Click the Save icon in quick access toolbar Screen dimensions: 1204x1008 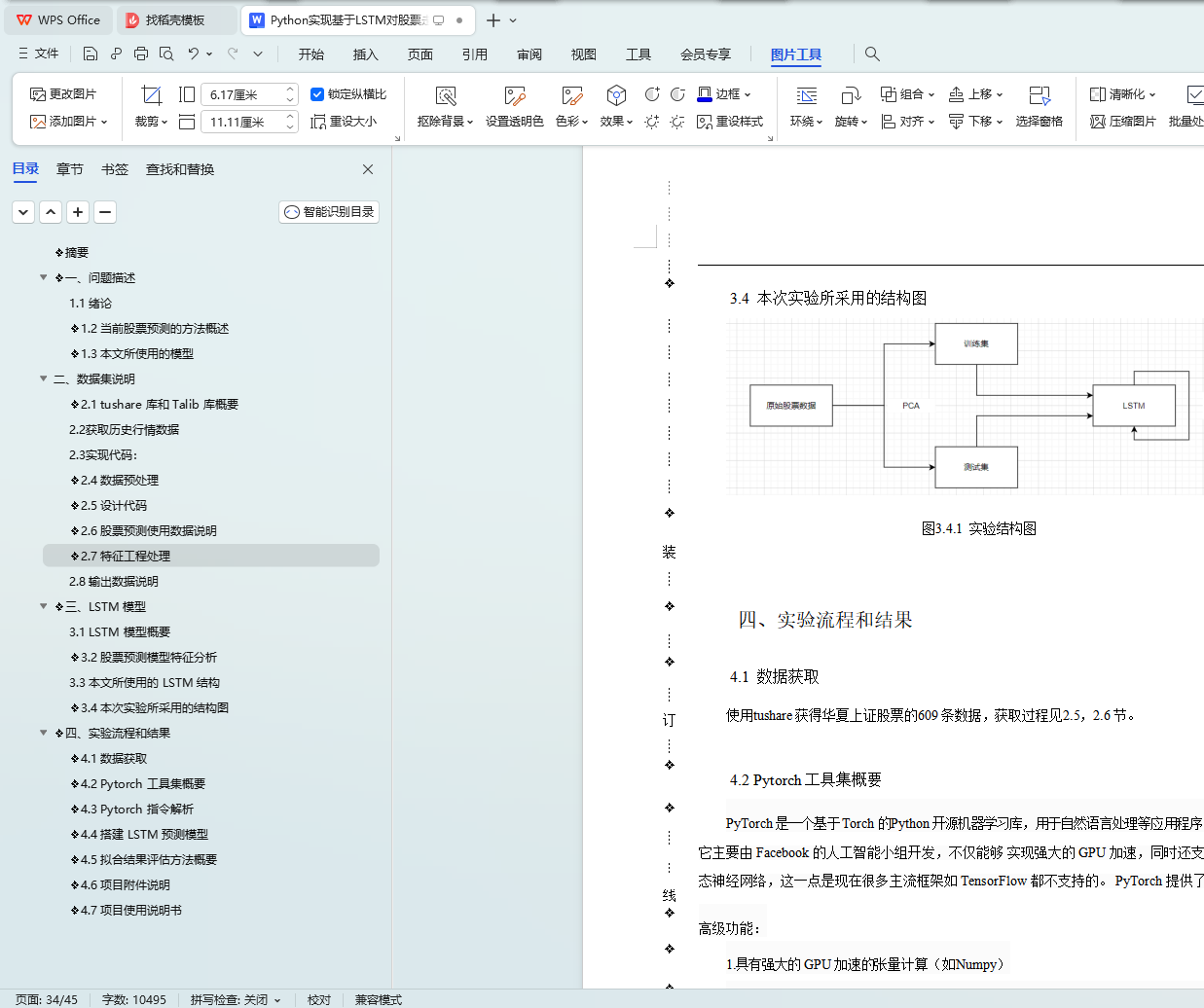coord(91,54)
